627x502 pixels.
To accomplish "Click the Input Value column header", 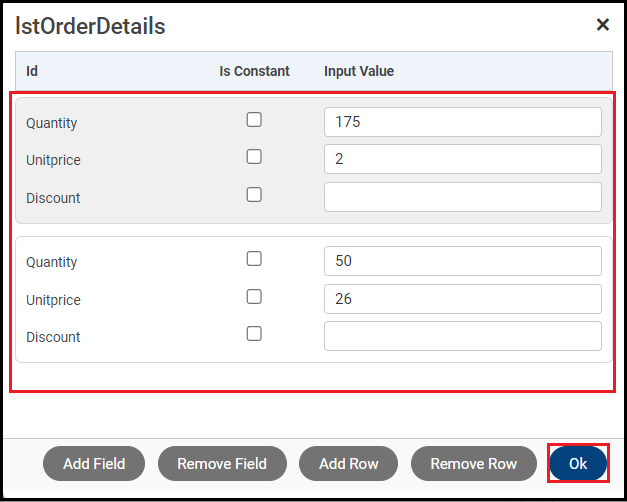I will click(359, 71).
